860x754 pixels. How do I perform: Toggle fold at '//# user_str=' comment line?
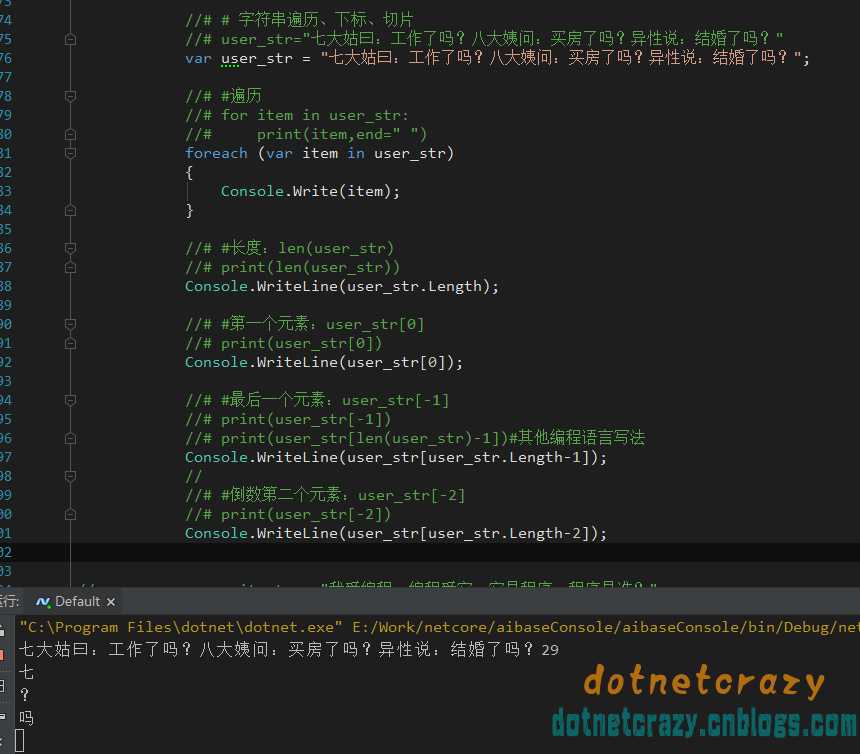[x=70, y=39]
